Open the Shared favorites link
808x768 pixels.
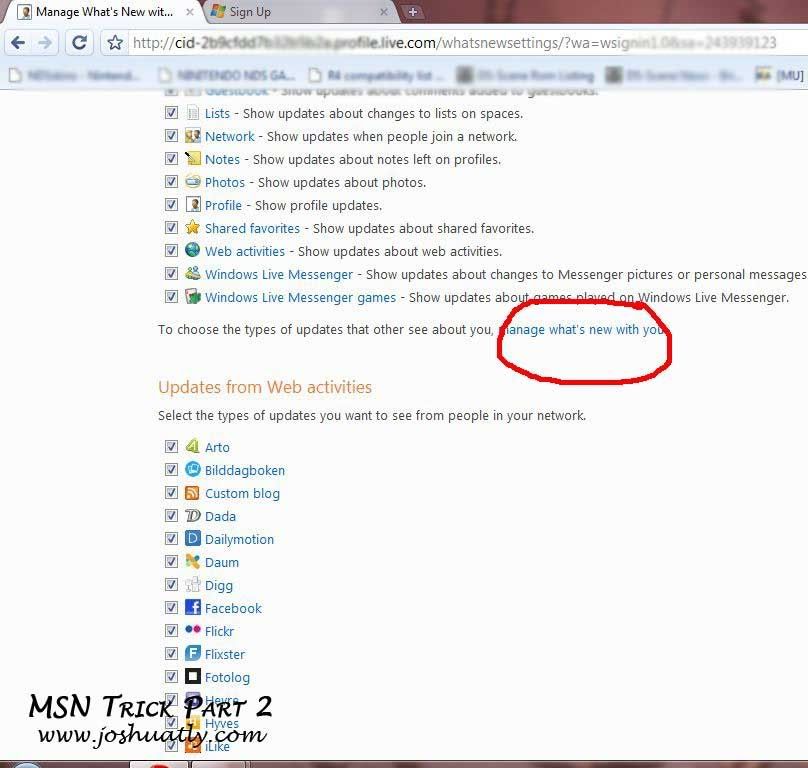pyautogui.click(x=252, y=228)
